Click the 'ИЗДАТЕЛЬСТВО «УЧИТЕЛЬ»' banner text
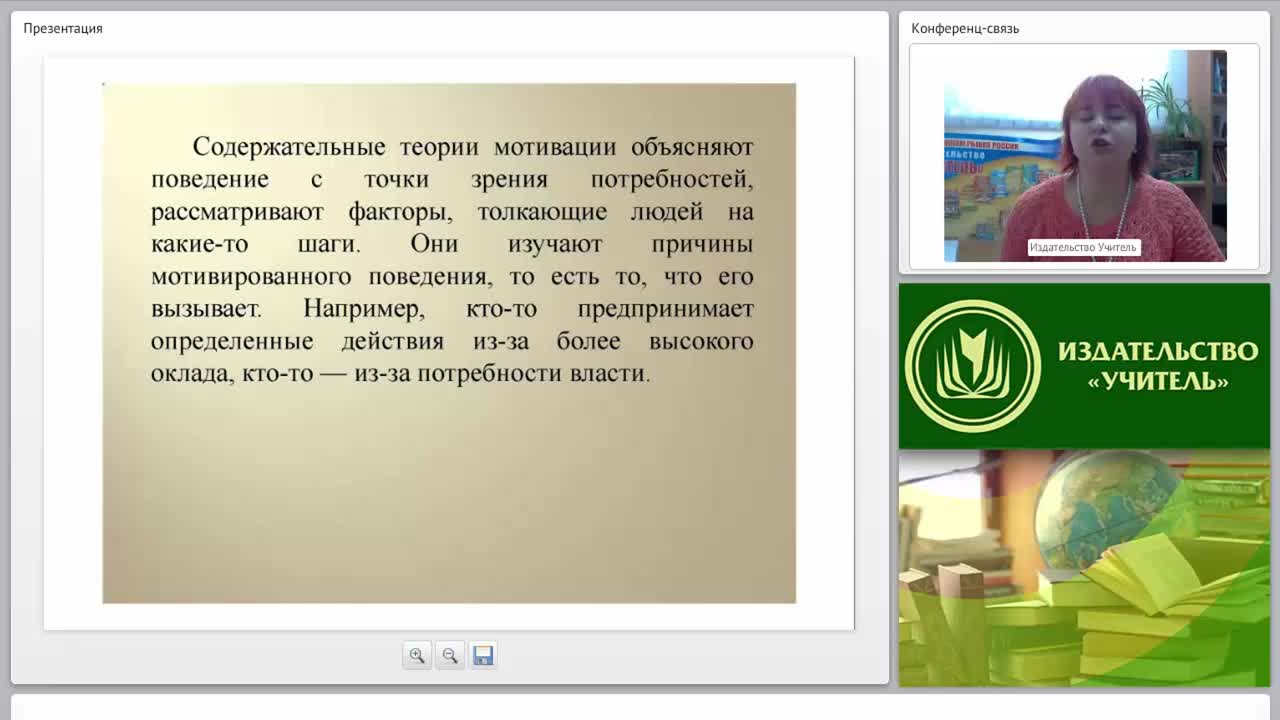Image resolution: width=1280 pixels, height=720 pixels. (1158, 365)
